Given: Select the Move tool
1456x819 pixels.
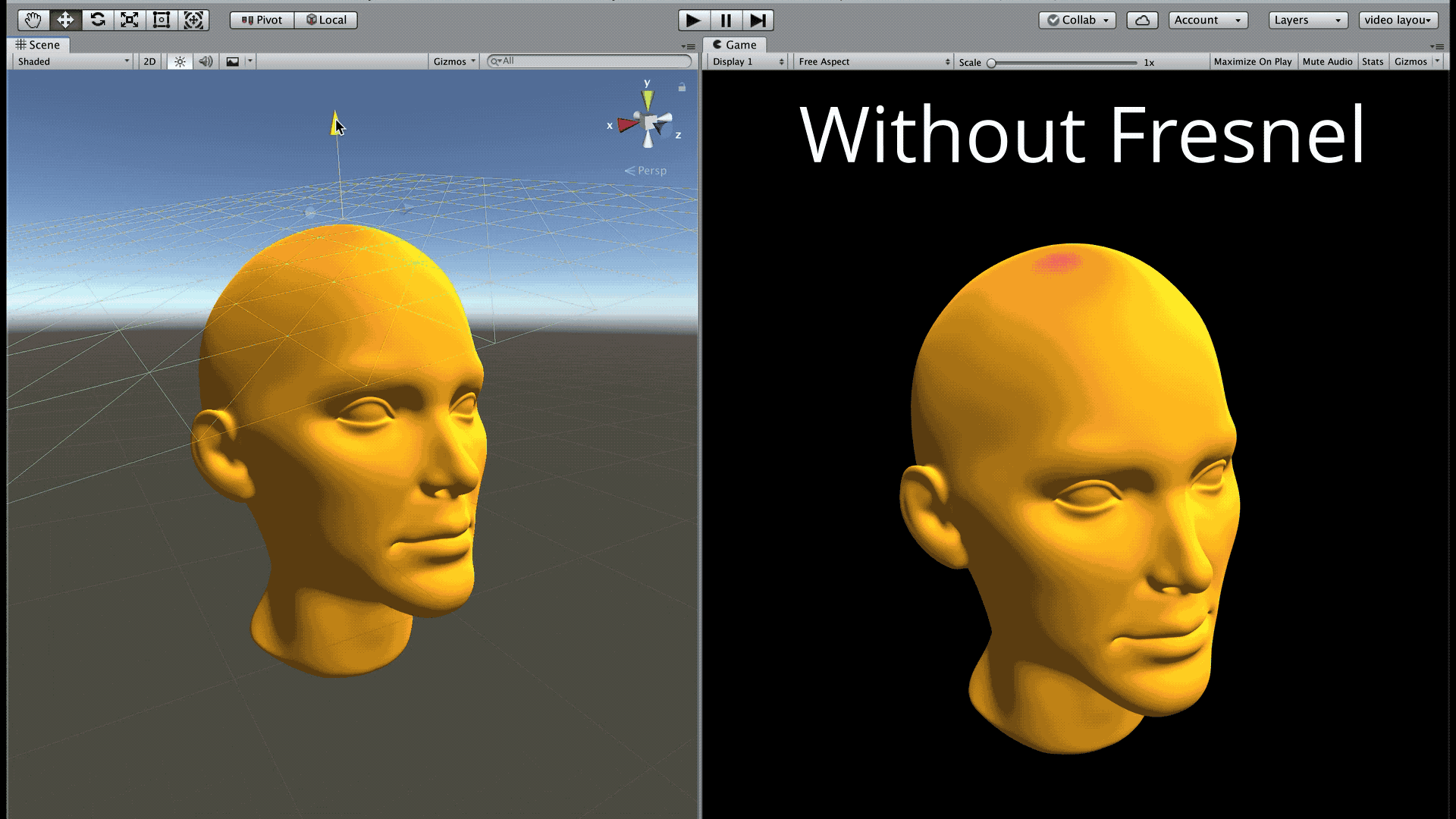Looking at the screenshot, I should click(x=65, y=20).
